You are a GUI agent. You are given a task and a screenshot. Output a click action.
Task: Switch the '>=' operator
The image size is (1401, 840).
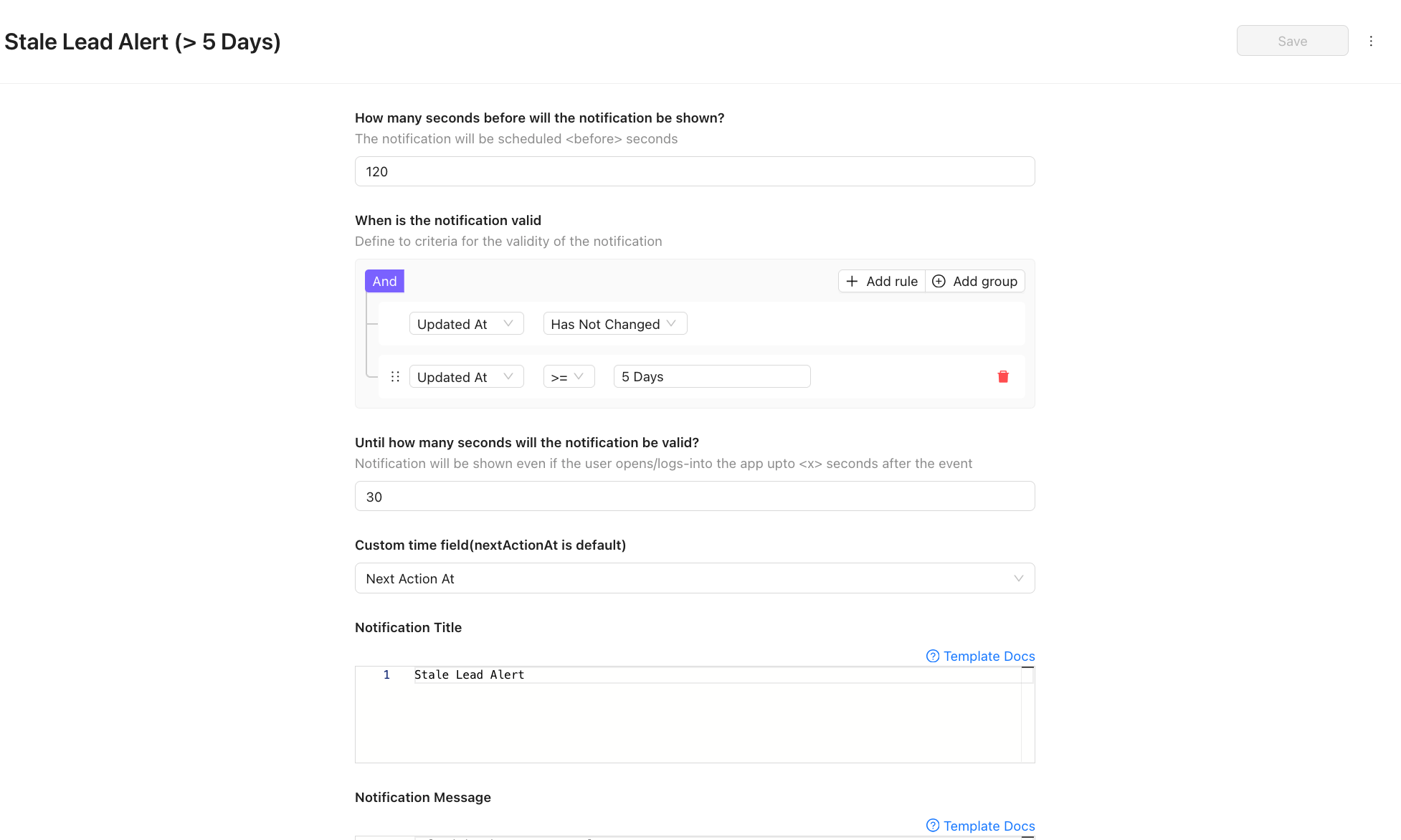coord(568,376)
